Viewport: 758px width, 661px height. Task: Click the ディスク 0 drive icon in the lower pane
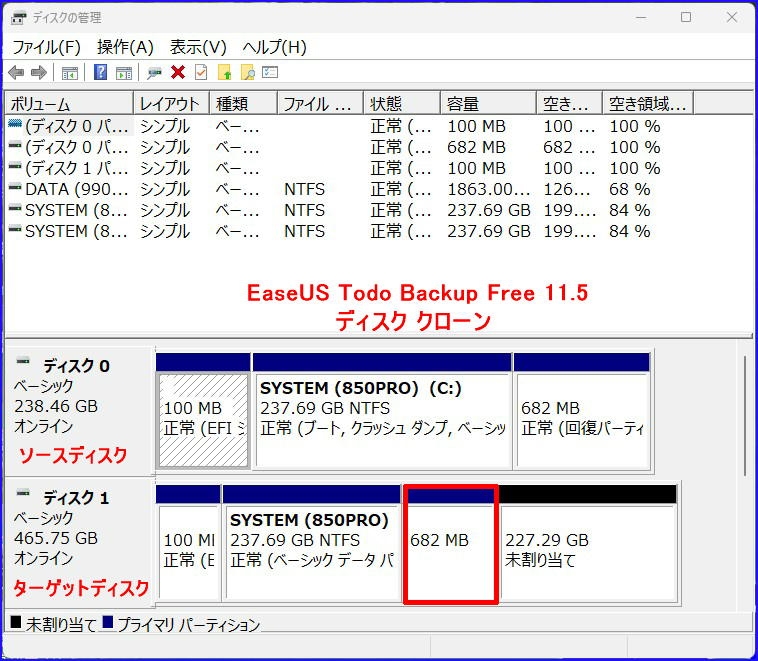(23, 361)
